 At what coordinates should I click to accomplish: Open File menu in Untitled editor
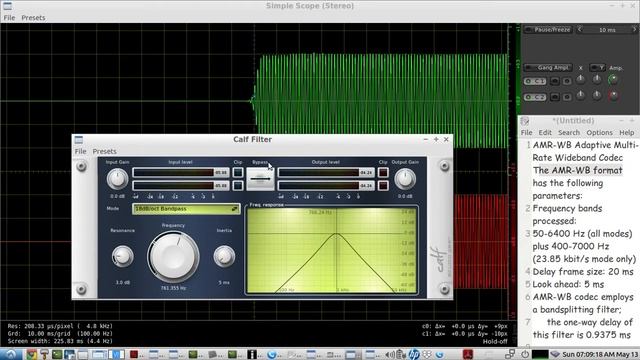pyautogui.click(x=526, y=133)
